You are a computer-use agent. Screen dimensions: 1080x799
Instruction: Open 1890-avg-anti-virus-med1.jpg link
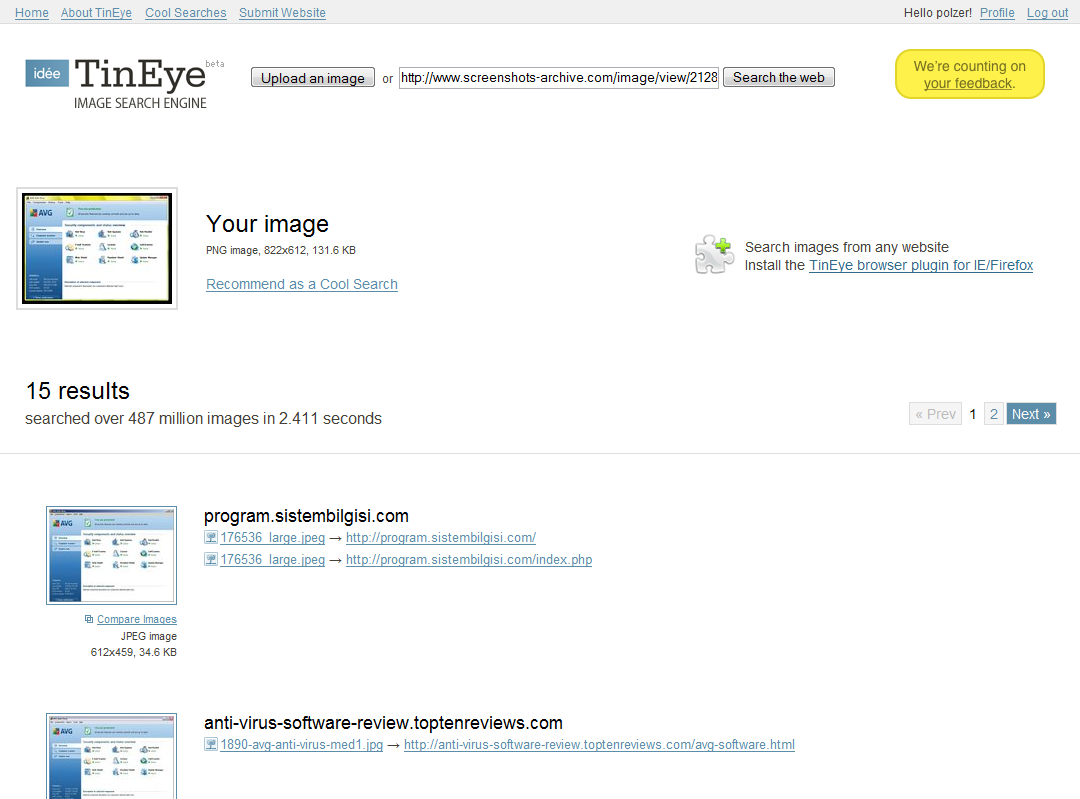coord(302,745)
